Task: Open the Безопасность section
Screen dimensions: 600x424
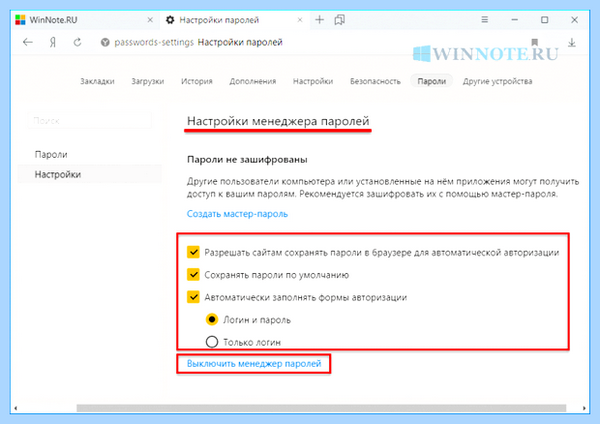Action: point(375,81)
